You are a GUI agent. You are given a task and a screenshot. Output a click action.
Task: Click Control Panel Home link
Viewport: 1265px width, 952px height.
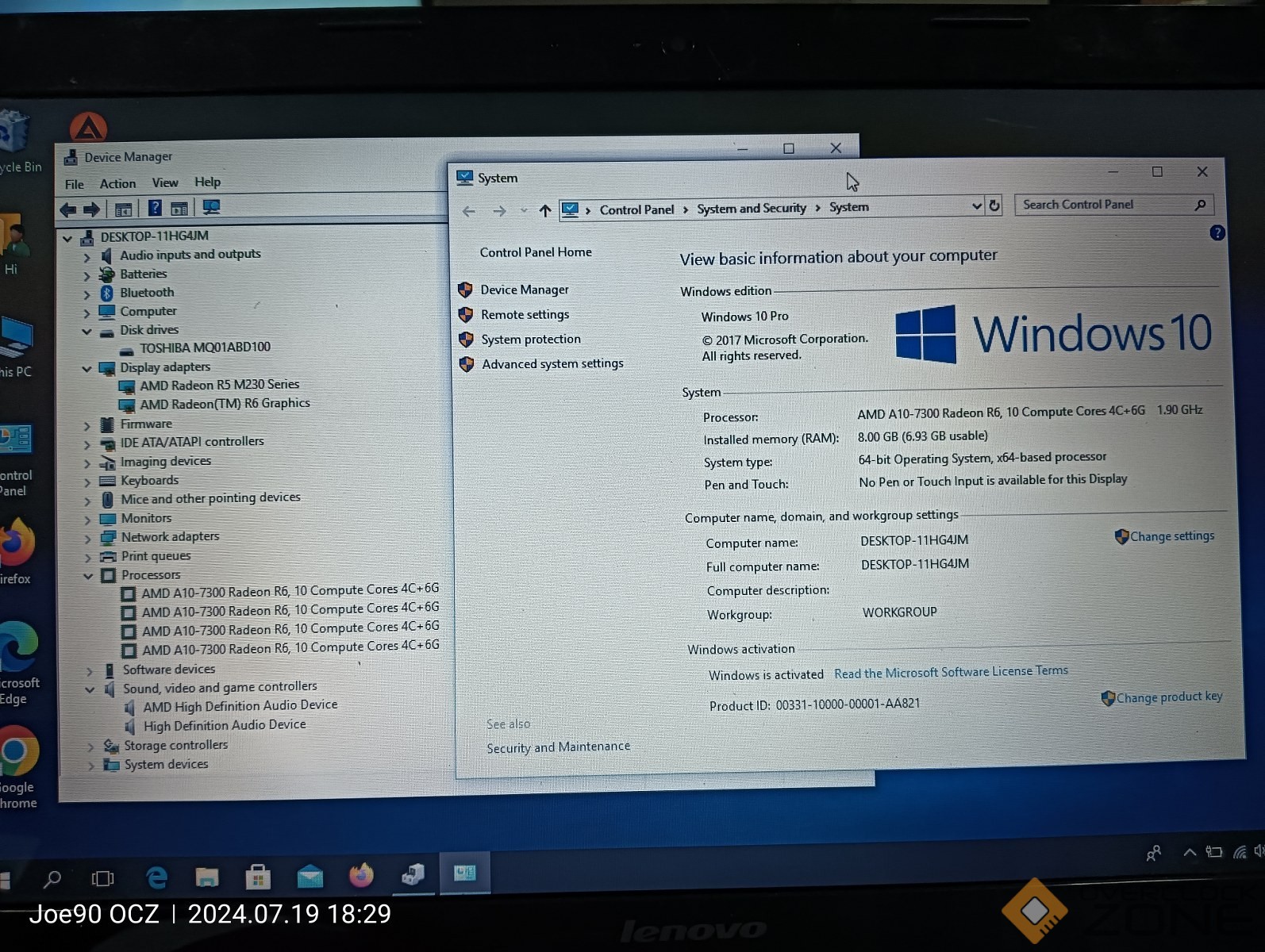(x=536, y=252)
